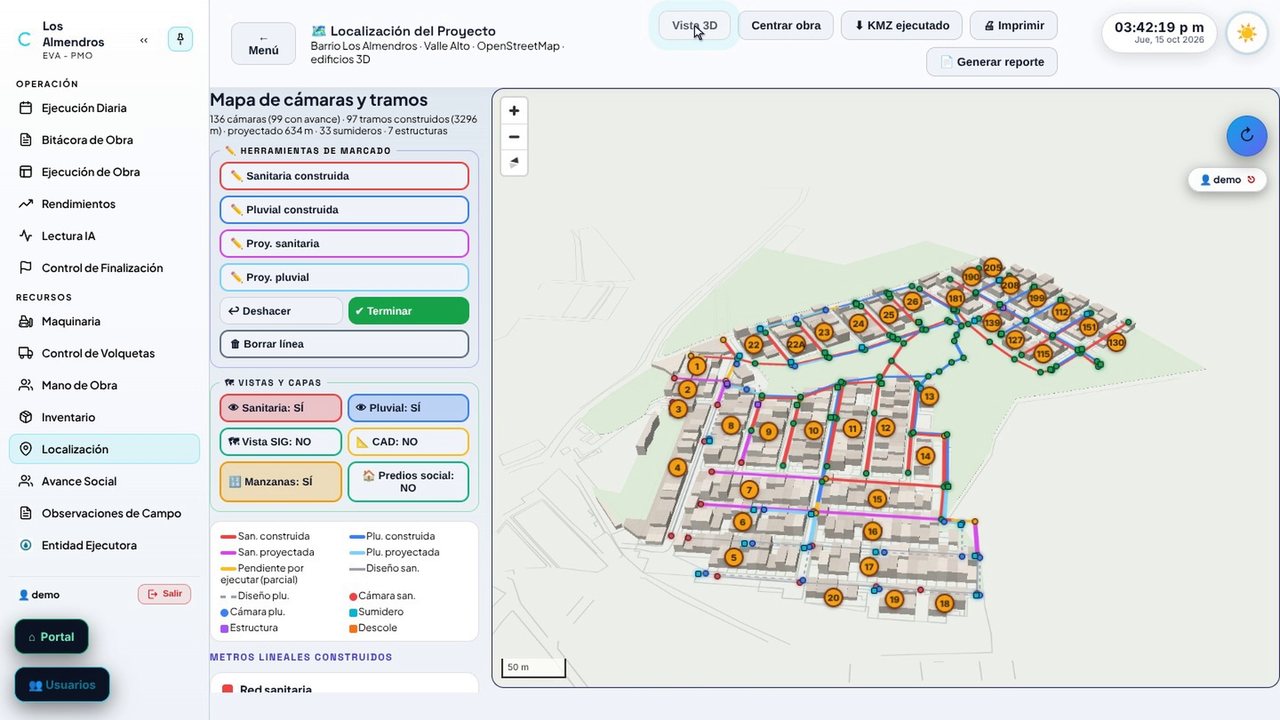1280x720 pixels.
Task: Toggle light theme sun icon
Action: 1246,33
